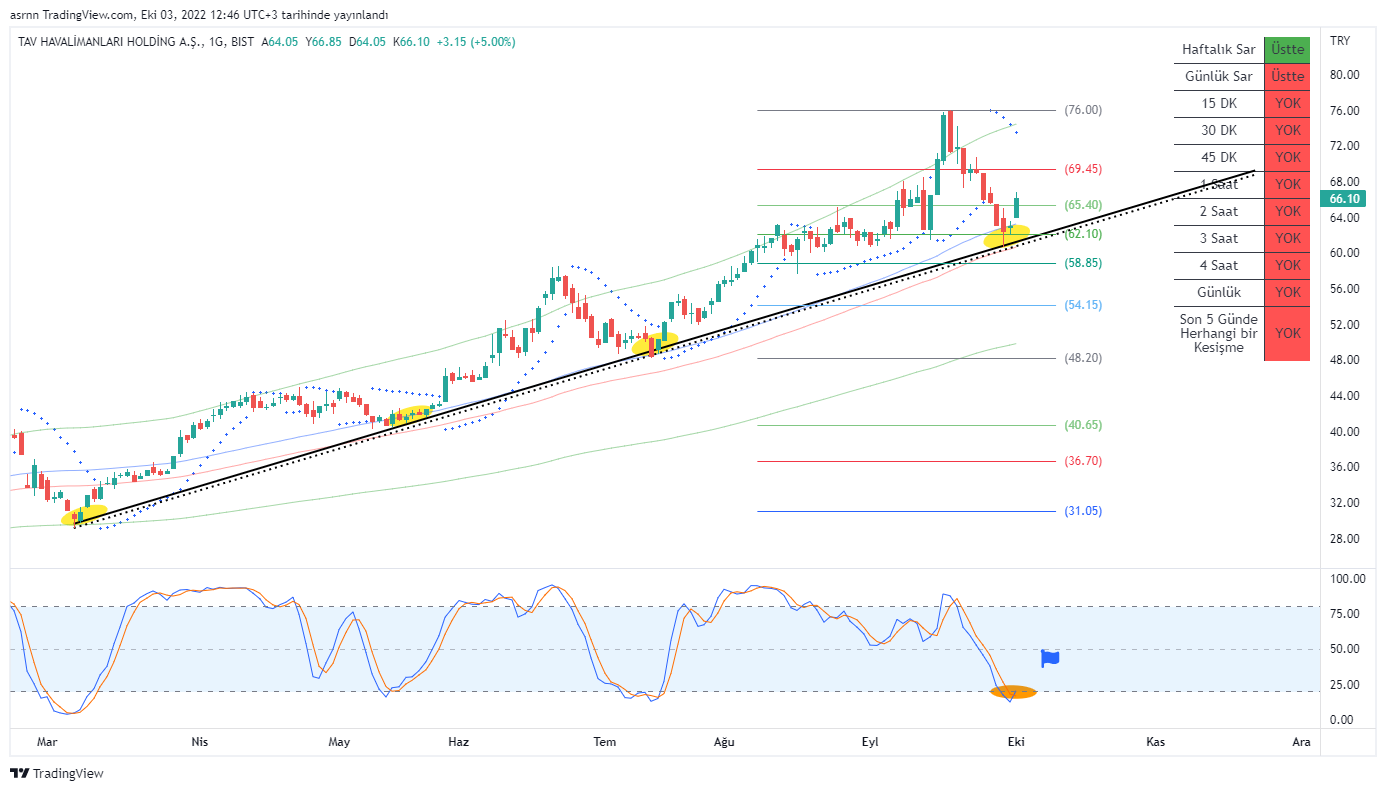1386x791 pixels.
Task: Select the blue flag marker in the stochastic pane
Action: point(1050,658)
